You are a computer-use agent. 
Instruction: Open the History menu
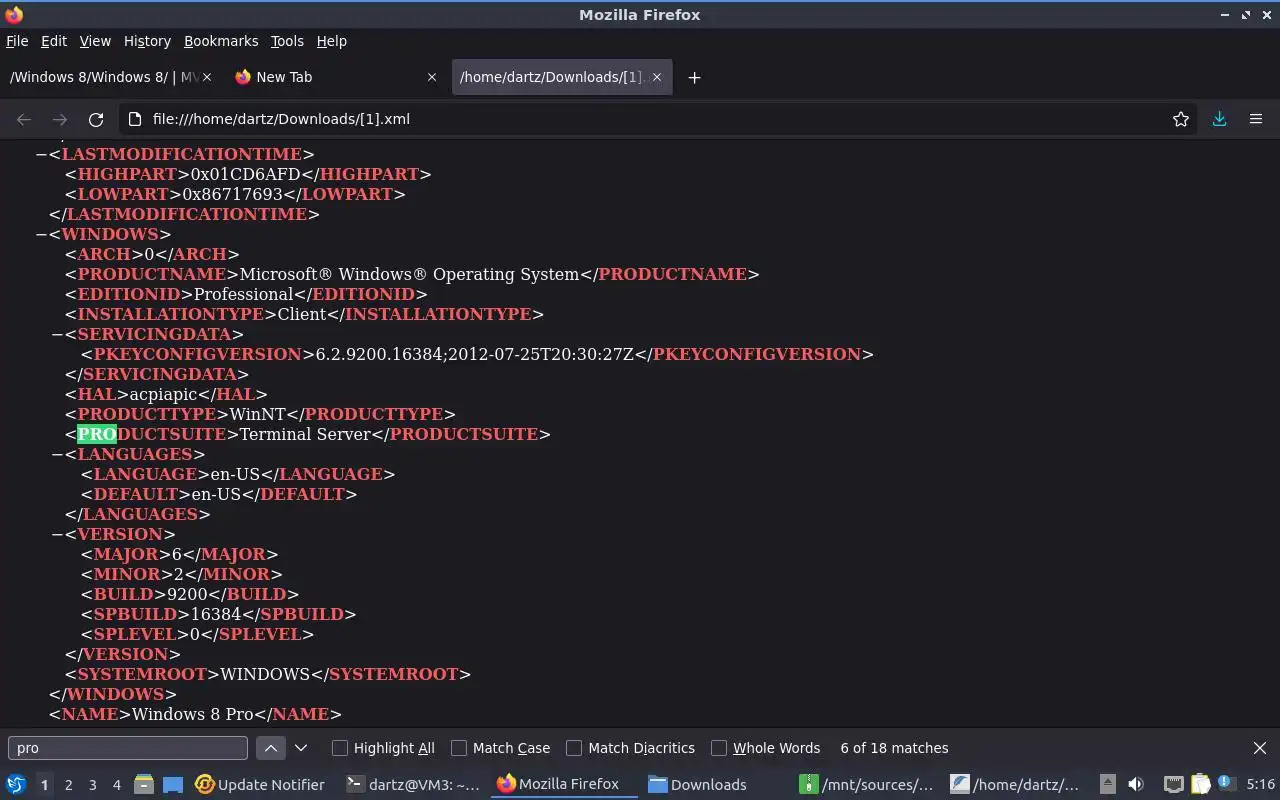(147, 41)
